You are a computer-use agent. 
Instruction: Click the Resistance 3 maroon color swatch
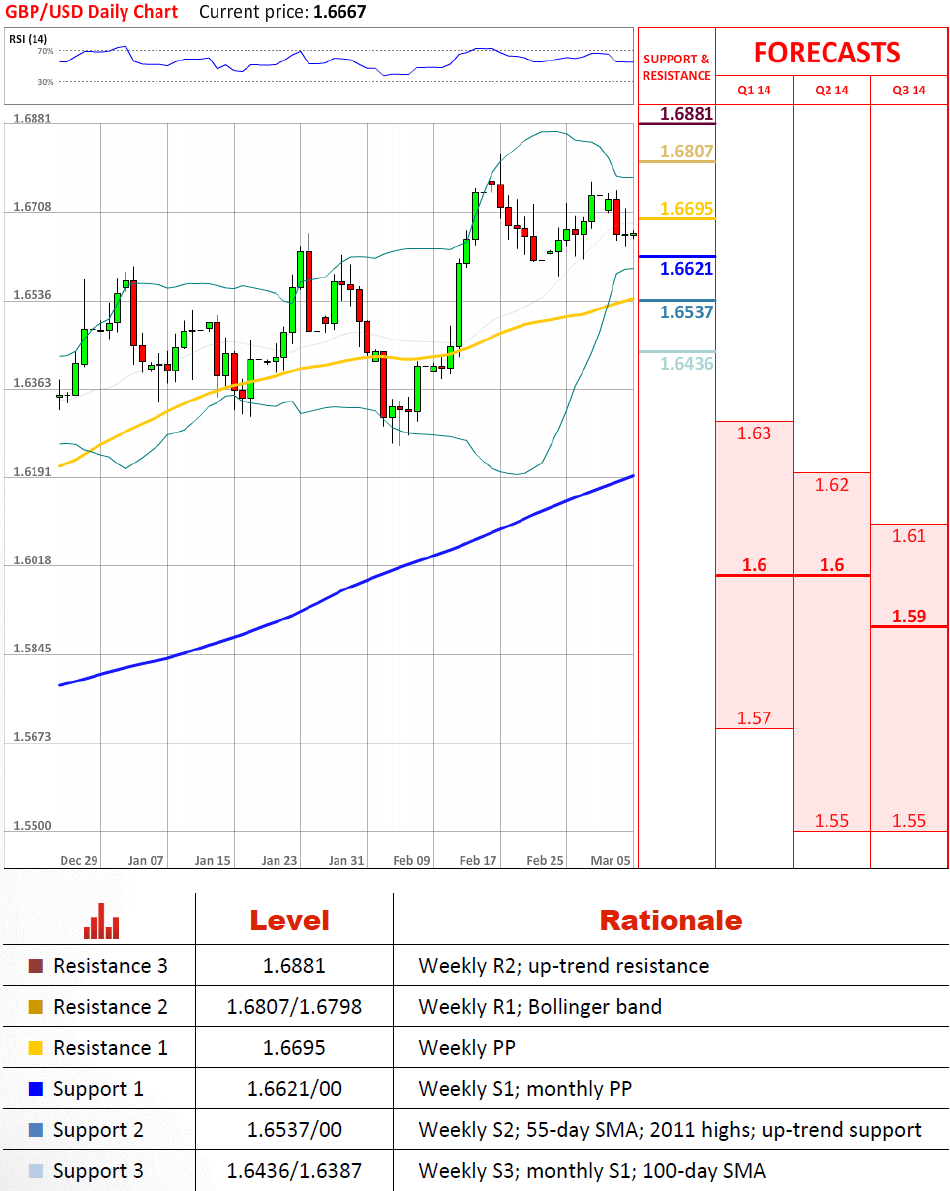point(36,966)
